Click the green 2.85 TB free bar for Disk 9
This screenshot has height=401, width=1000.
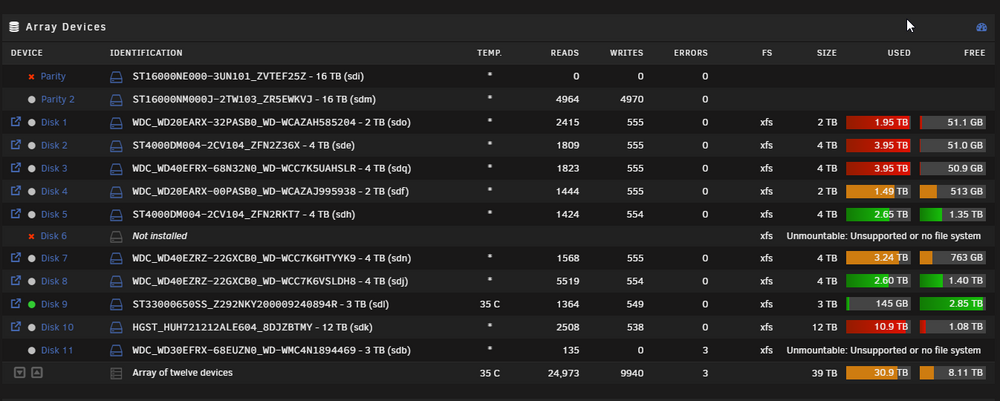[953, 304]
